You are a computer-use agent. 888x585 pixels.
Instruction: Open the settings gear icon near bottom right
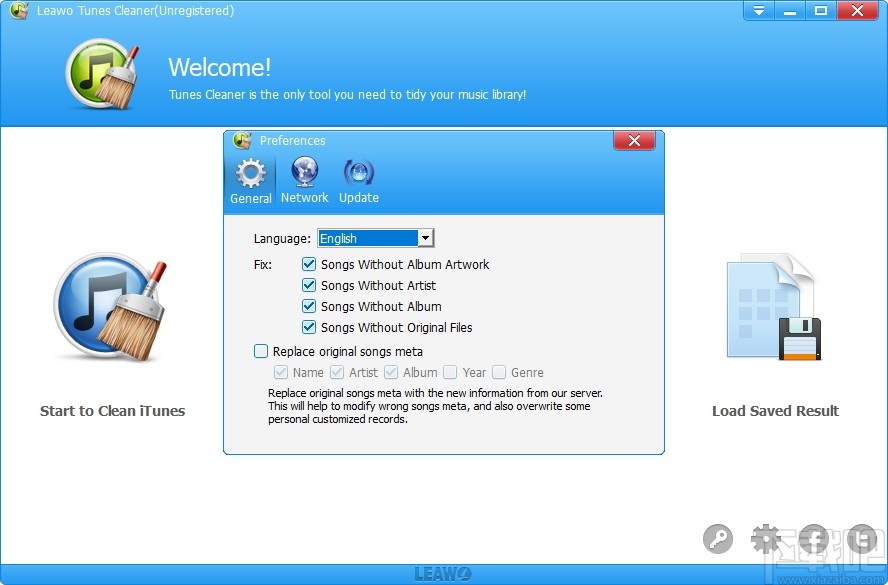tap(766, 539)
